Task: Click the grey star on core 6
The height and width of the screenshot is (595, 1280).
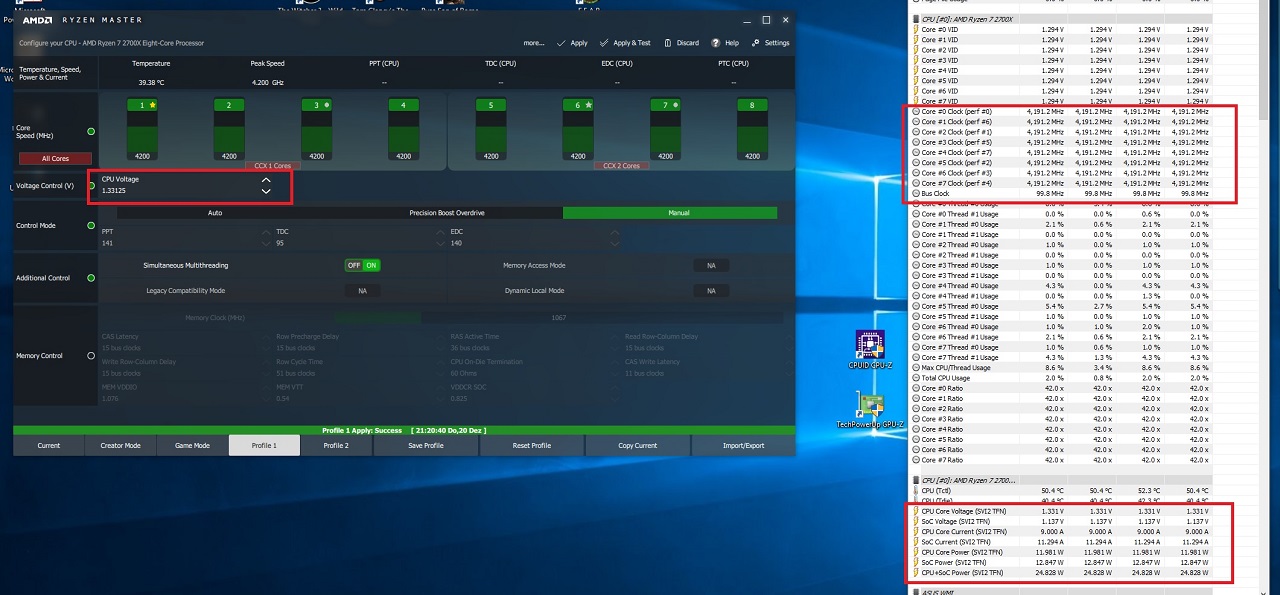Action: pos(589,105)
